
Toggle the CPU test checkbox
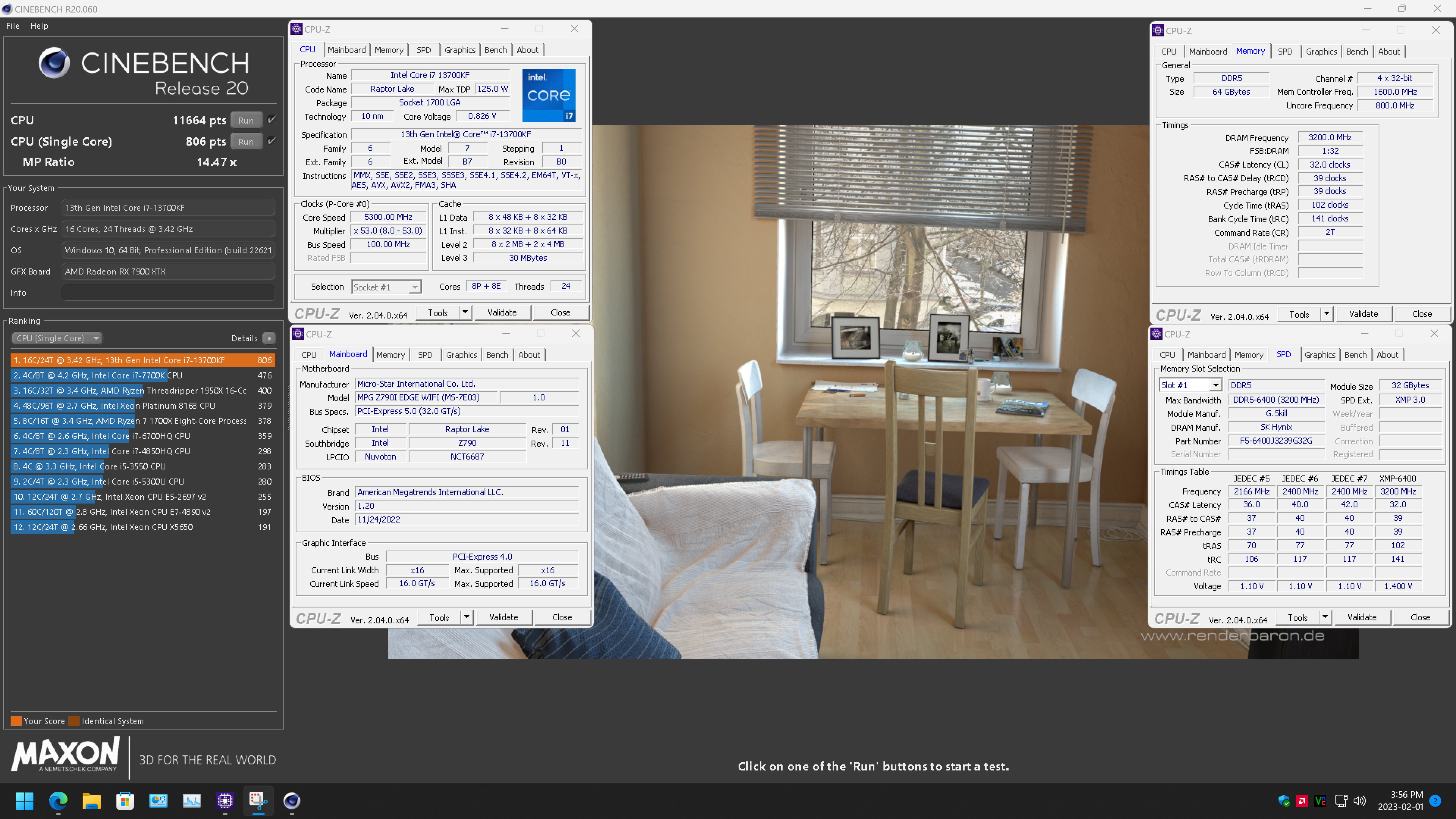click(272, 120)
